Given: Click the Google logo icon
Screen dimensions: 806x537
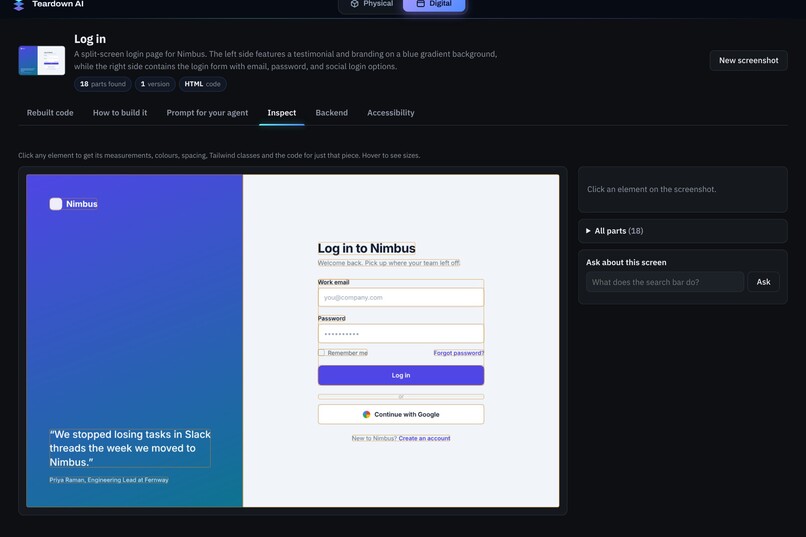Looking at the screenshot, I should 367,414.
